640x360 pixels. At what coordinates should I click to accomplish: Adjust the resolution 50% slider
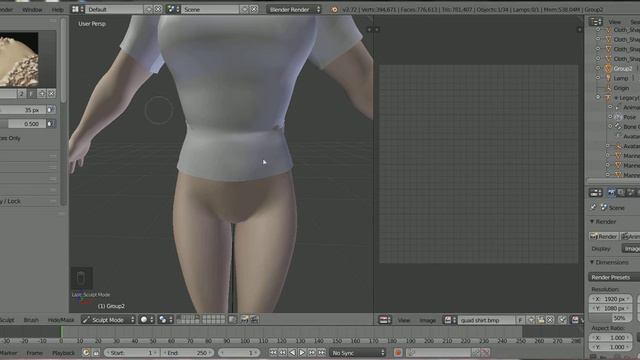coord(611,318)
